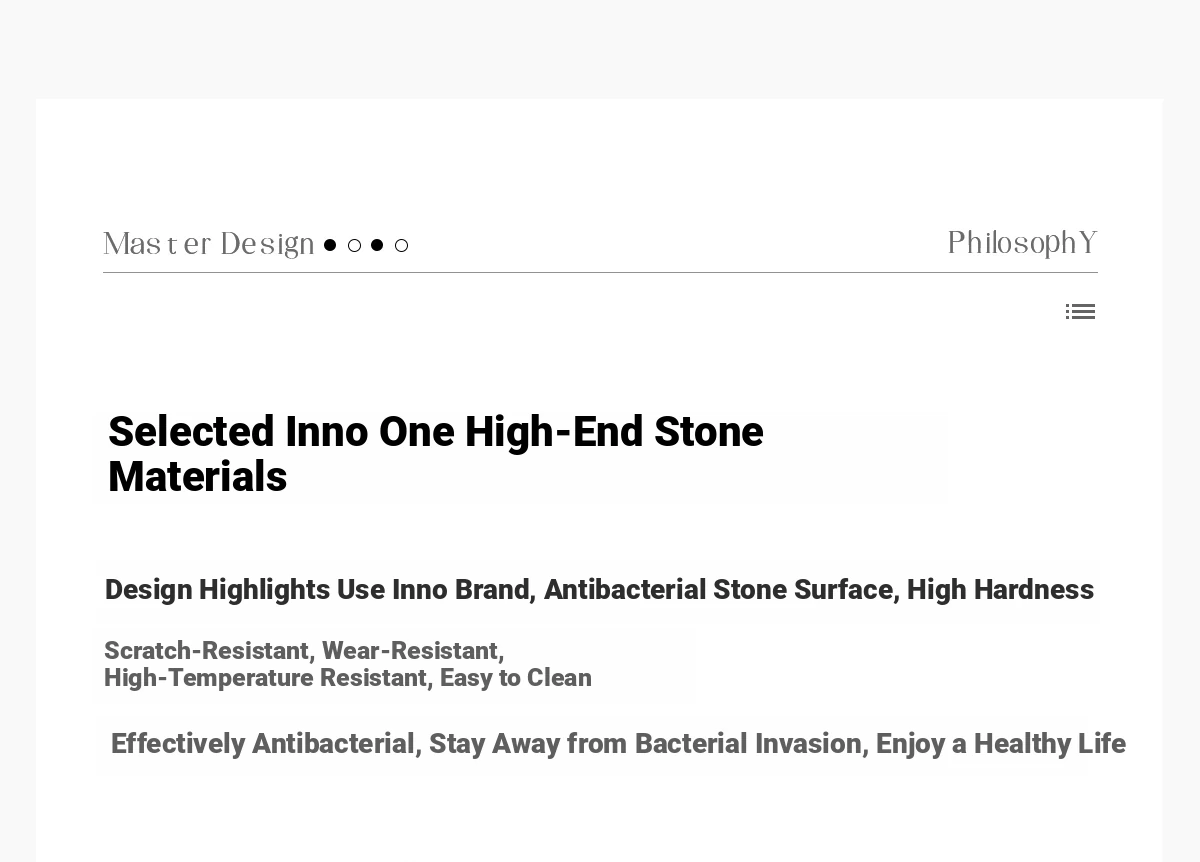
Task: Select the second filled dot indicator
Action: [x=377, y=245]
